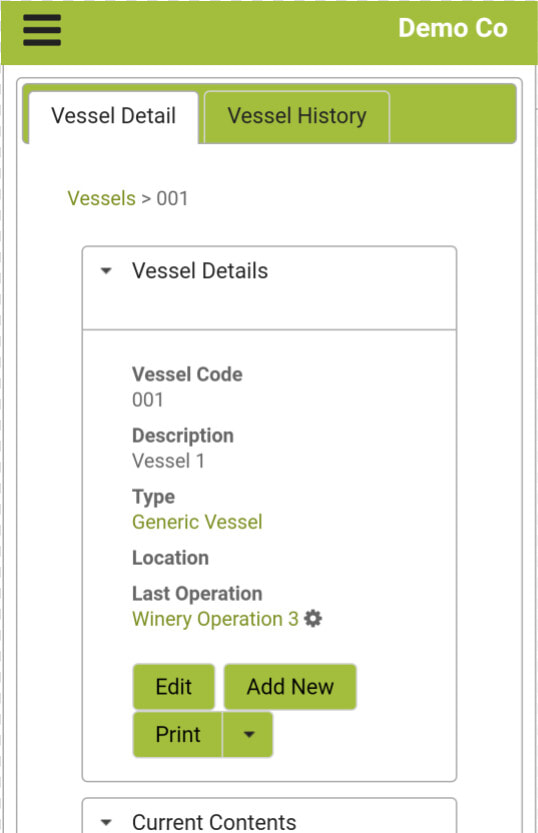Click the Add New button
Screen dimensions: 538x833
(290, 687)
